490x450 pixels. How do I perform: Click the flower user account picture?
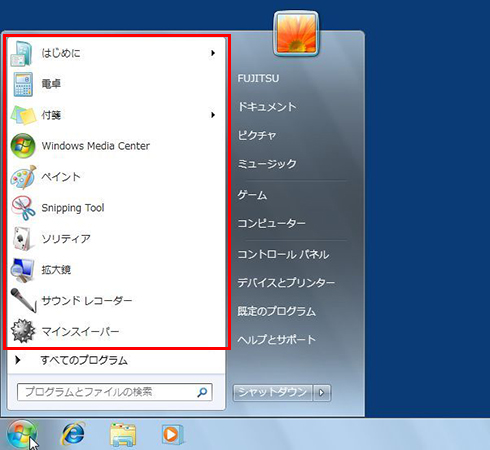(x=296, y=33)
